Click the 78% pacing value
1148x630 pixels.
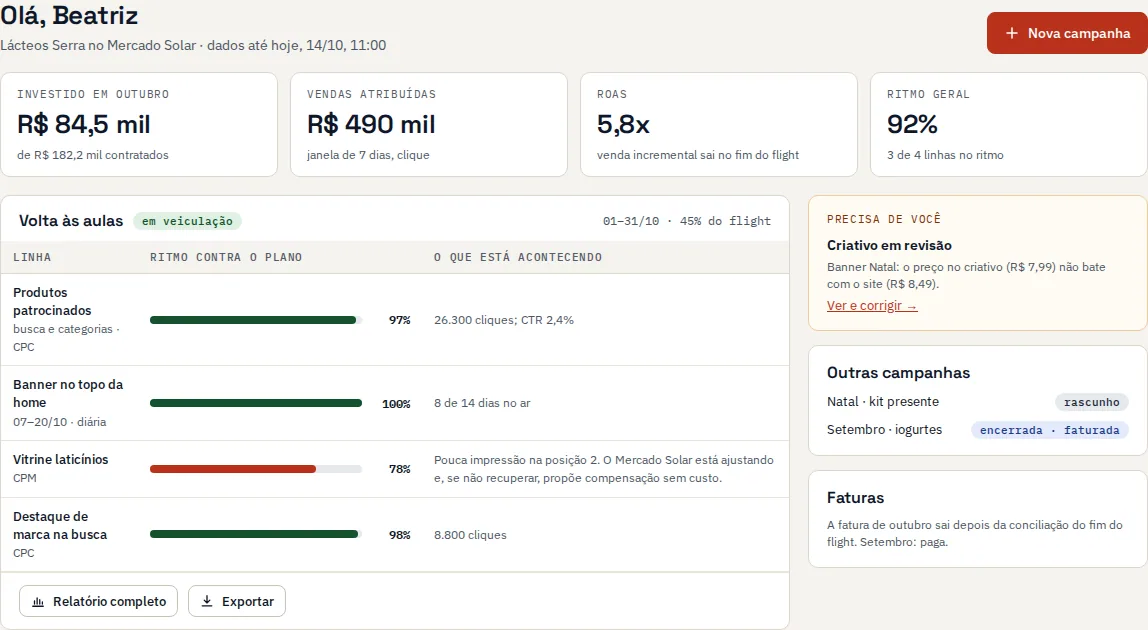click(x=400, y=469)
